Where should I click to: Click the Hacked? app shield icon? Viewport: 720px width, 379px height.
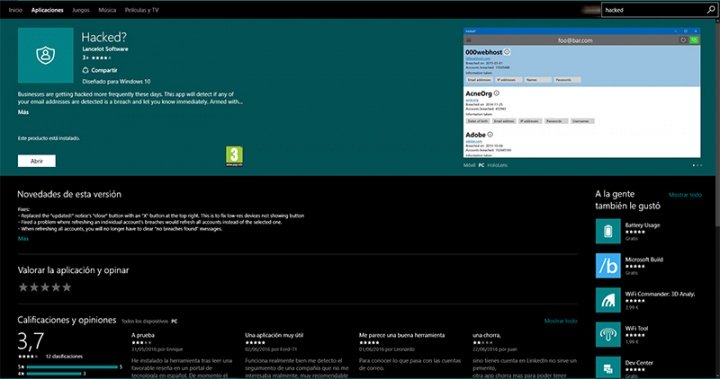(45, 55)
